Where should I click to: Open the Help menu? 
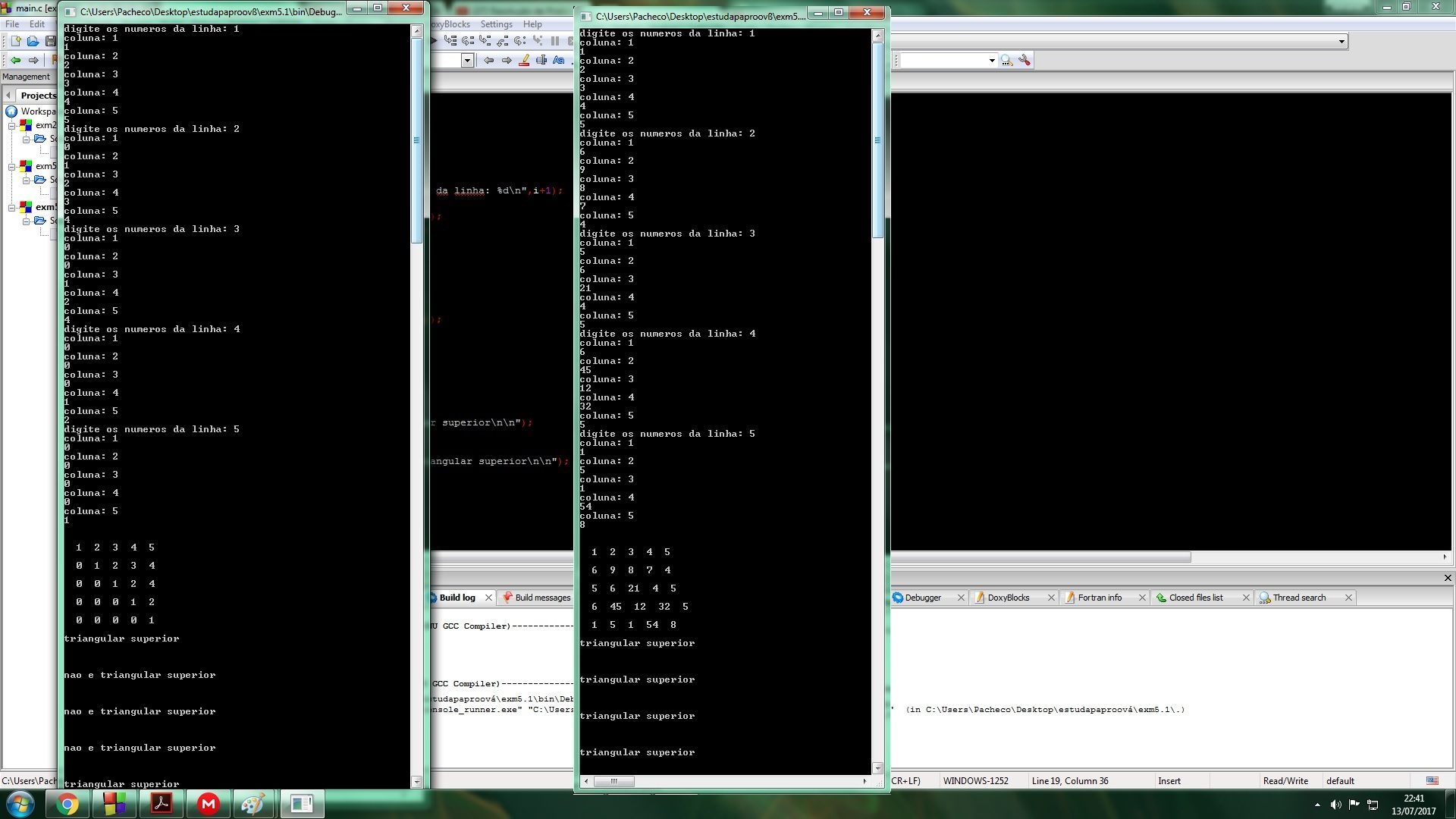click(x=532, y=24)
